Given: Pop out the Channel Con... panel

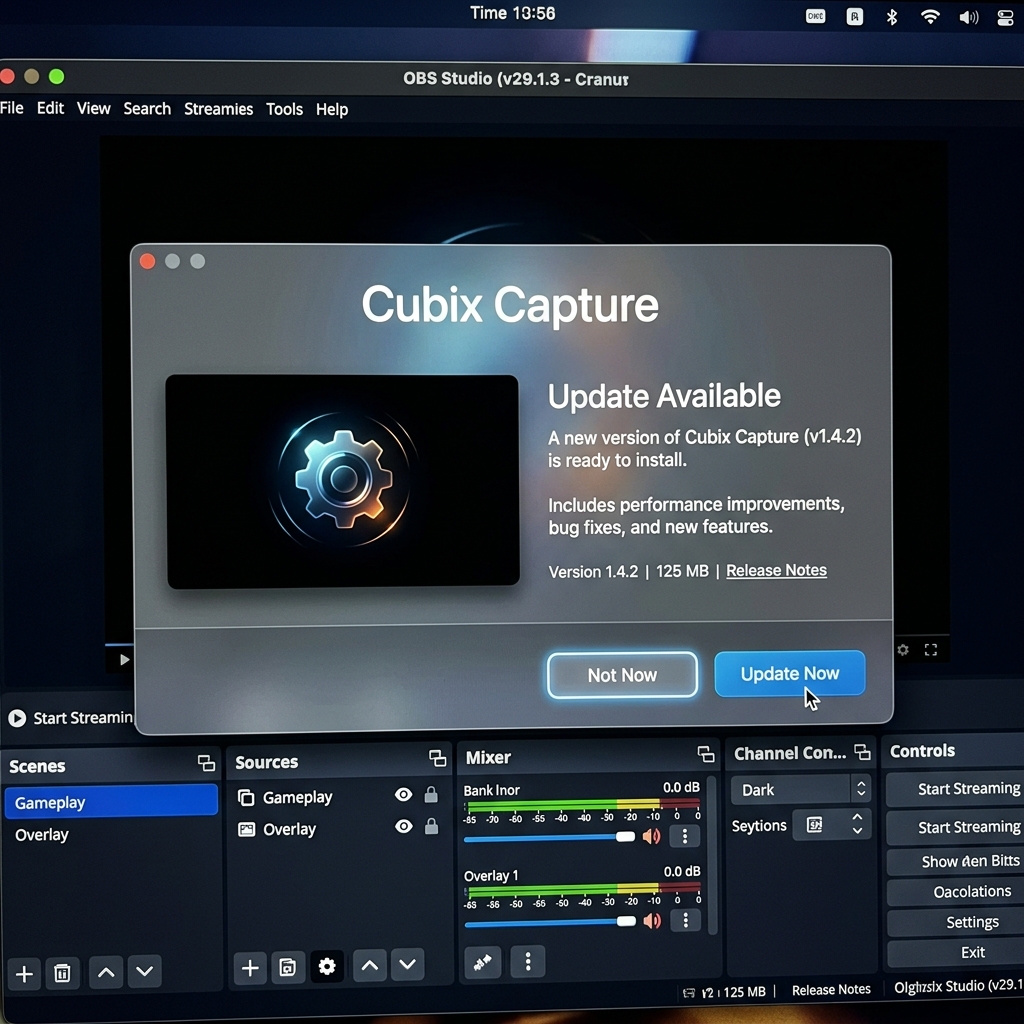Looking at the screenshot, I should (x=862, y=752).
